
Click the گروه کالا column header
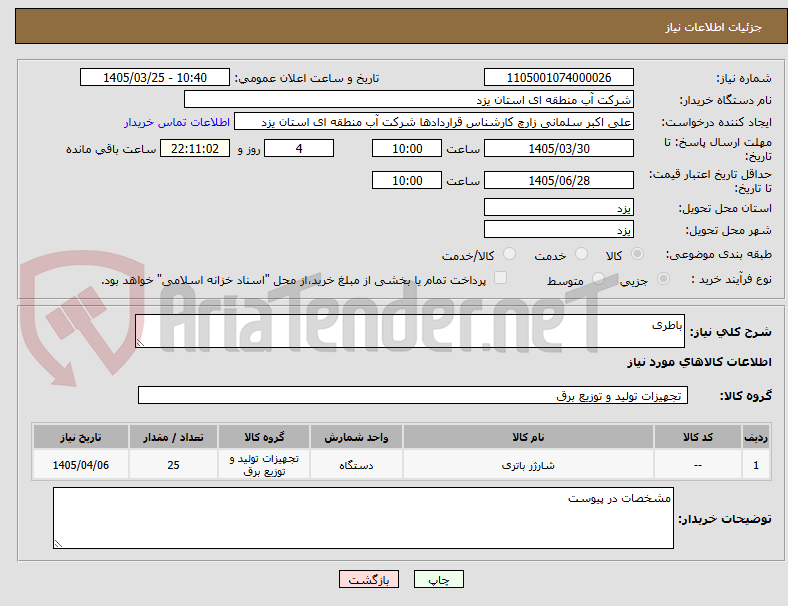tap(264, 437)
